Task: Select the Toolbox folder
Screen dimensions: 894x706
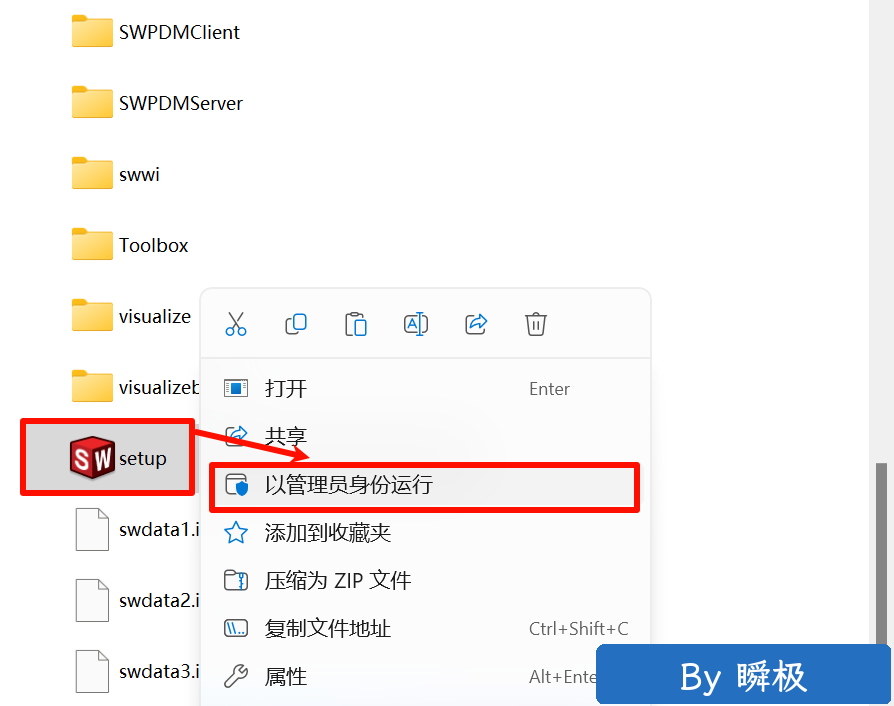Action: (x=130, y=245)
